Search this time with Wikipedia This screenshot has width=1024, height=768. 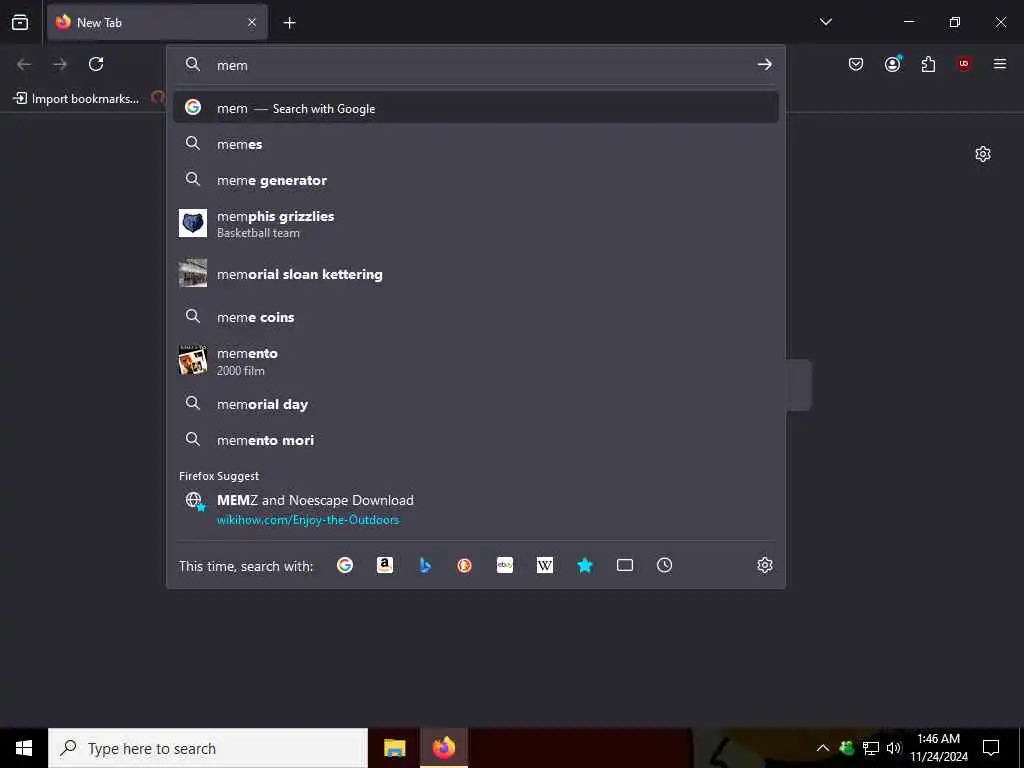click(x=545, y=566)
